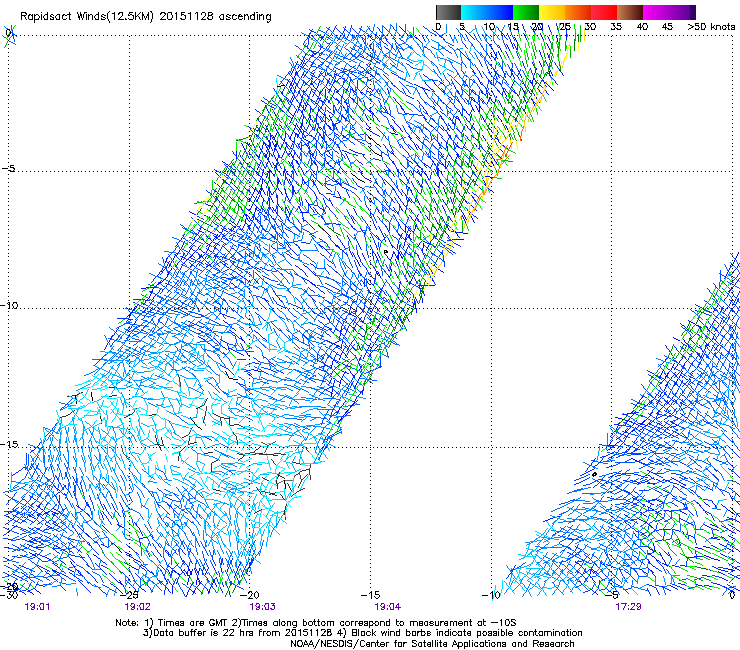Click the '-5' longitude label on the bottom axis
Screen dimensions: 740x650
(x=612, y=595)
